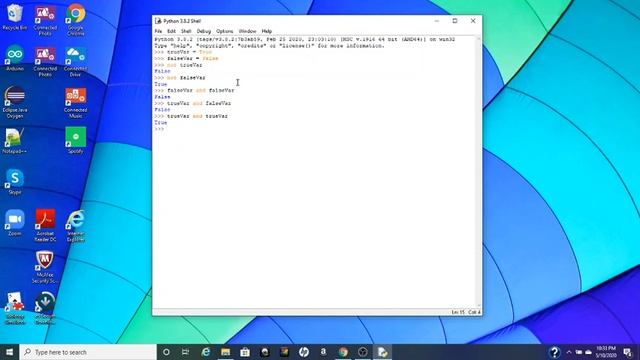Click the vertical scrollbar of the shell
The width and height of the screenshot is (640, 360).
(479, 171)
